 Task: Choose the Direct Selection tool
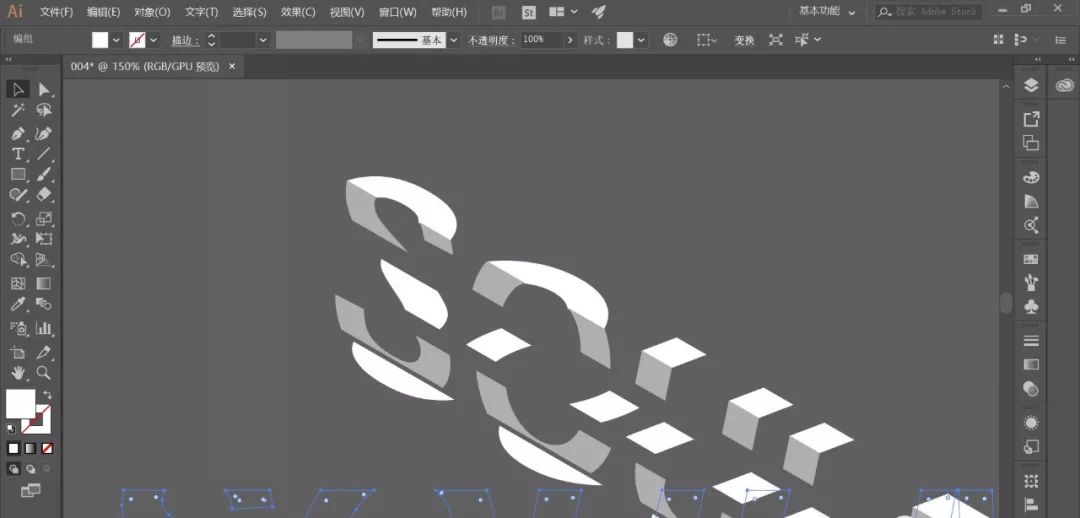(44, 90)
